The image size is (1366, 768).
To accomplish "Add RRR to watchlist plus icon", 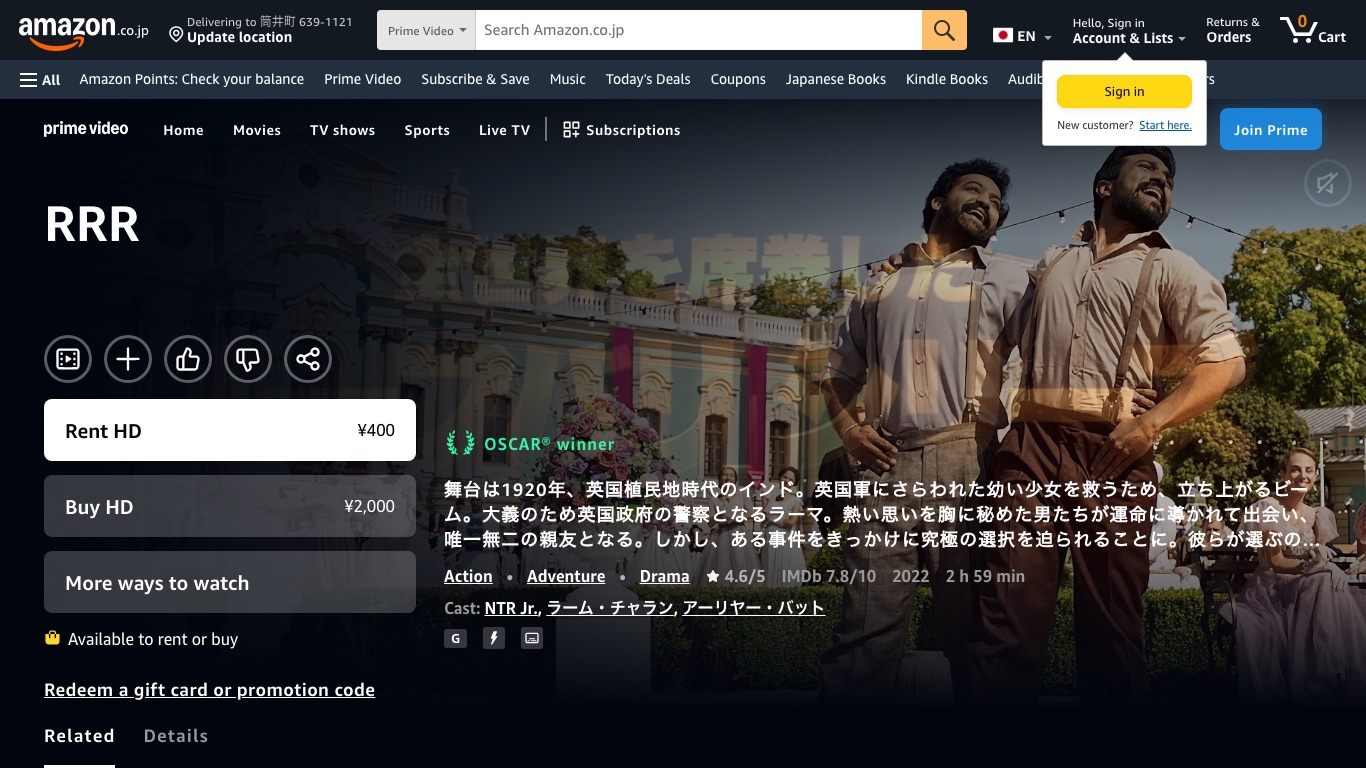I will (x=128, y=359).
